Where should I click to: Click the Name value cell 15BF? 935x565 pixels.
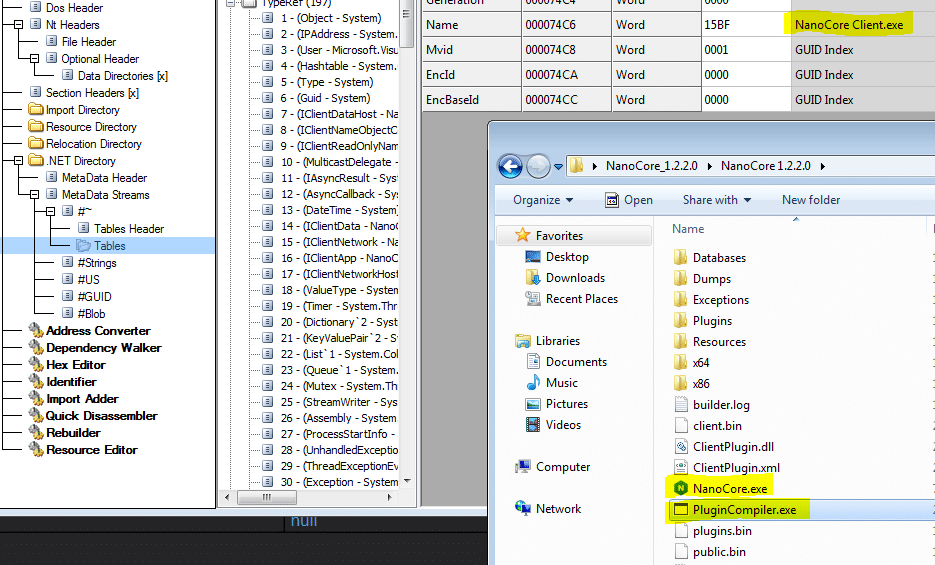(745, 25)
